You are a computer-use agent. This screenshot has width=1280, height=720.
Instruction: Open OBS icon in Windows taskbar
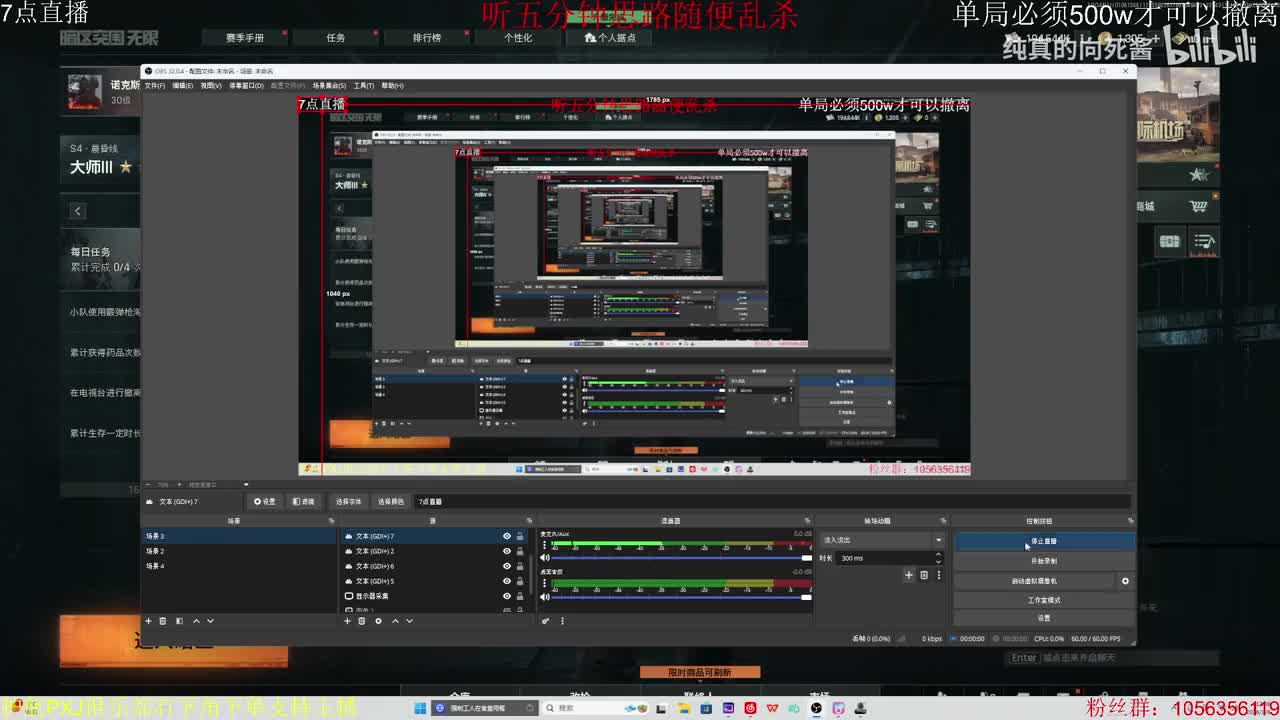(x=816, y=708)
